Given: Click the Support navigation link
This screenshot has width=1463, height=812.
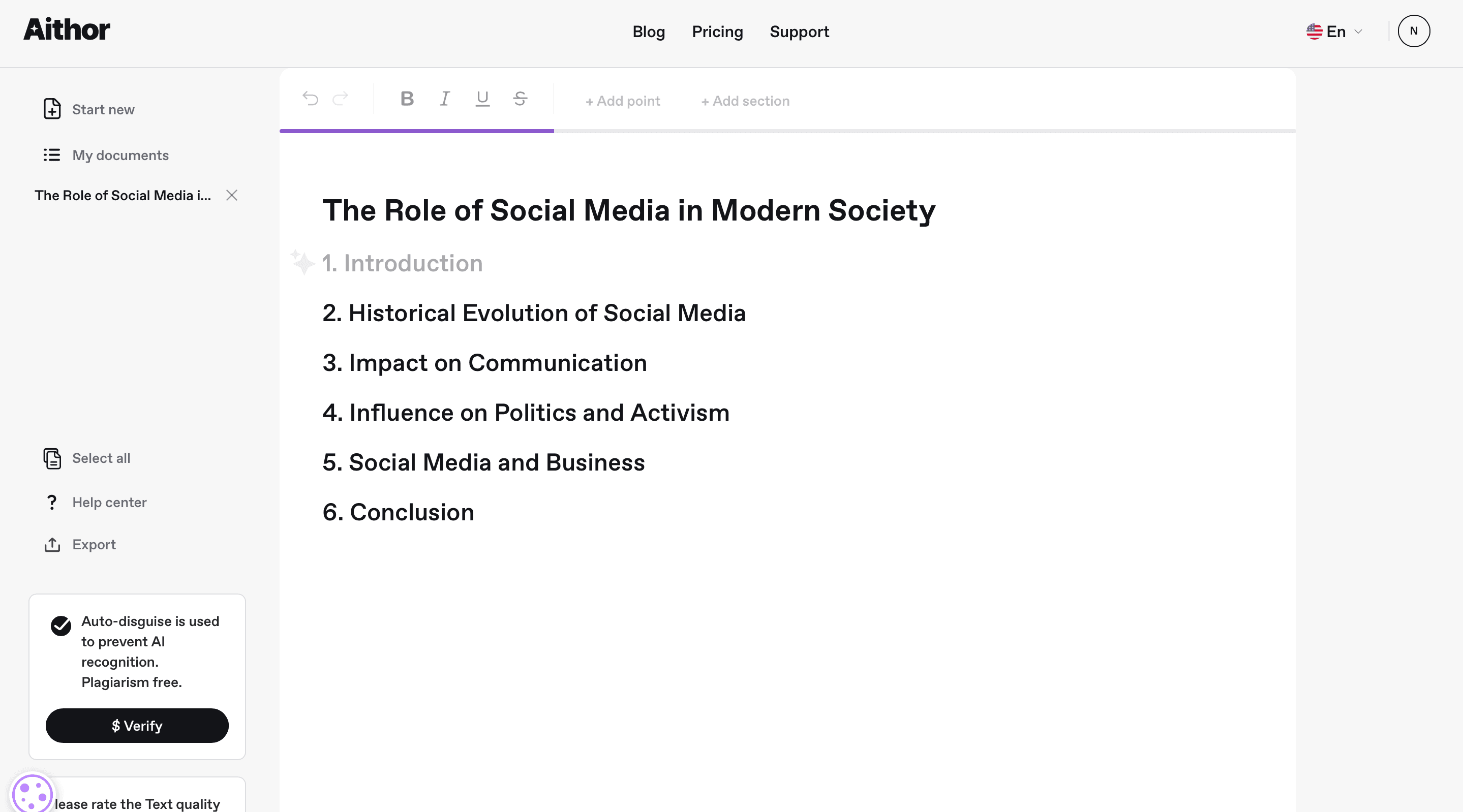Looking at the screenshot, I should pyautogui.click(x=800, y=31).
